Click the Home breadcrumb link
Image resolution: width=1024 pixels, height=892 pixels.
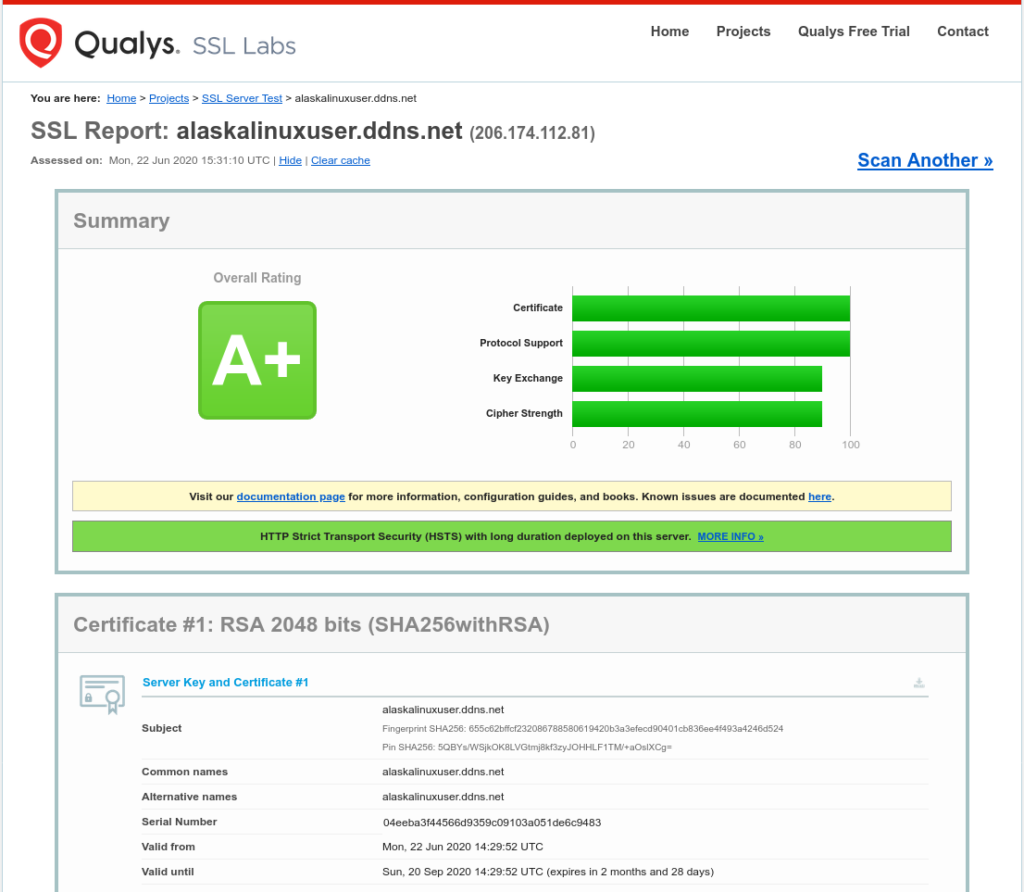click(121, 98)
